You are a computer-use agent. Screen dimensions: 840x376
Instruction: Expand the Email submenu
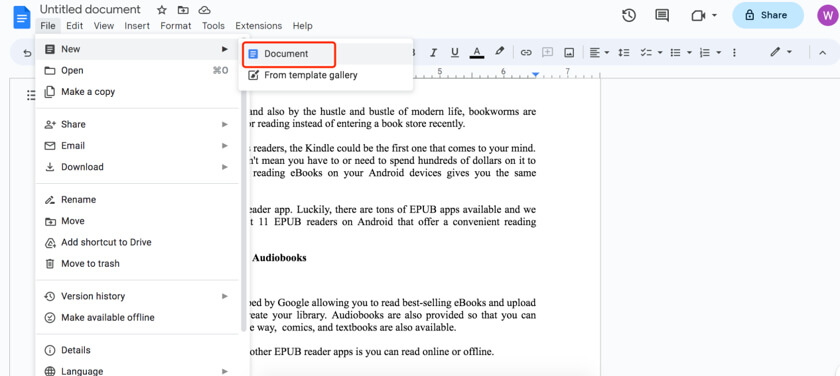pyautogui.click(x=224, y=146)
